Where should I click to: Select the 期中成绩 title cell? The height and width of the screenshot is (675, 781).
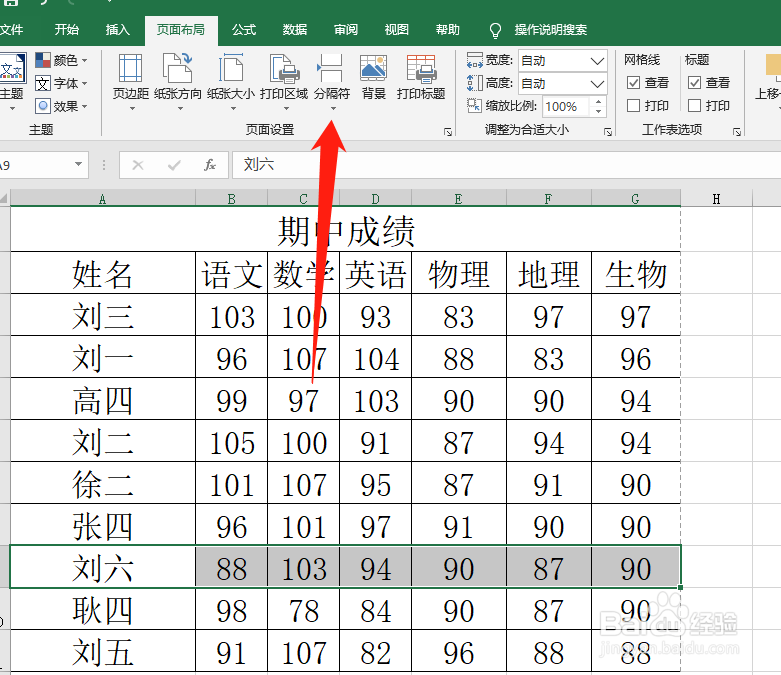point(346,230)
